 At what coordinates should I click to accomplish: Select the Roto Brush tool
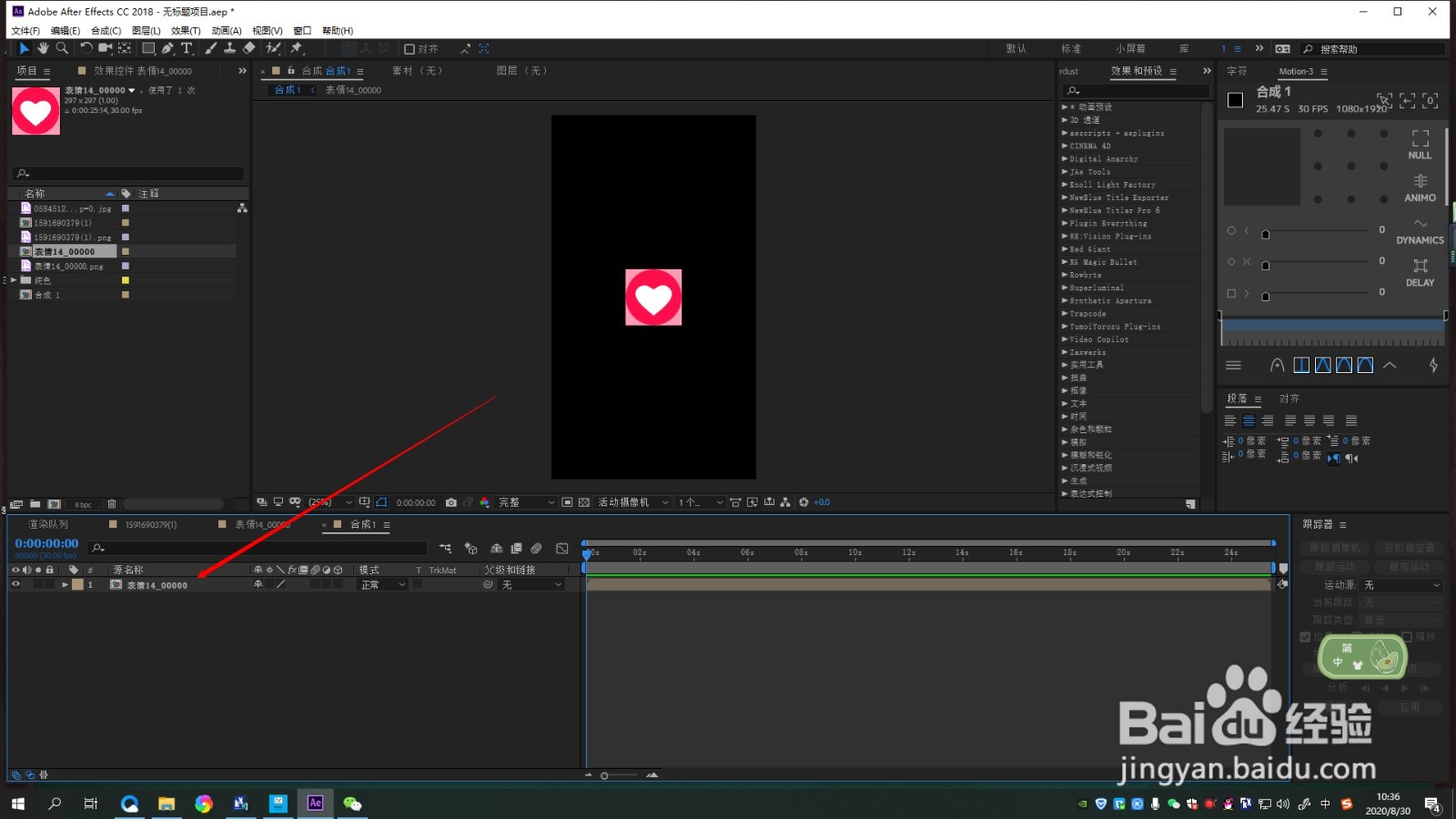[x=274, y=48]
